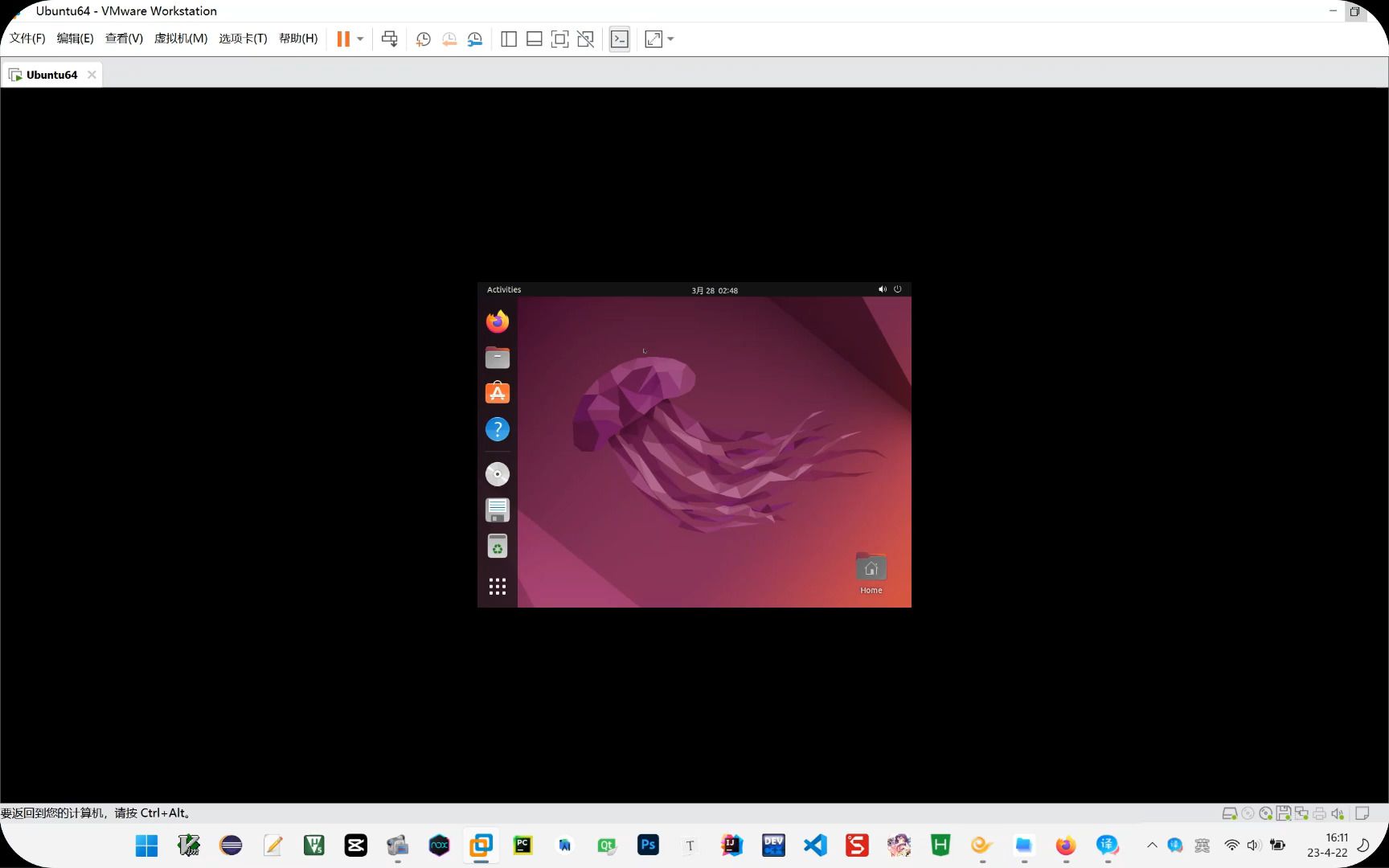Restore down the VMware Workstation window
Viewport: 1389px width, 868px height.
point(1354,11)
